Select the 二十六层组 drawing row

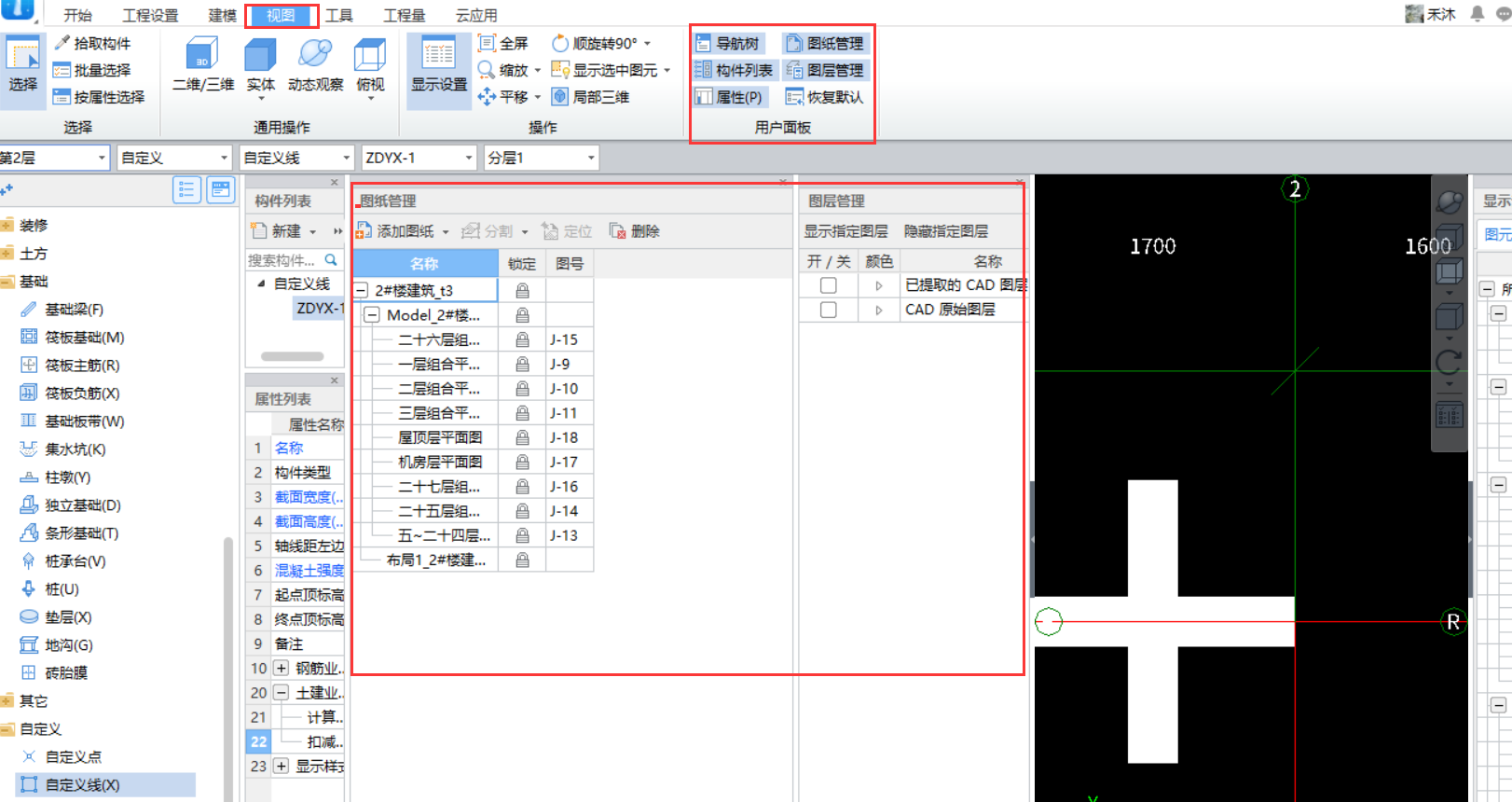(439, 339)
